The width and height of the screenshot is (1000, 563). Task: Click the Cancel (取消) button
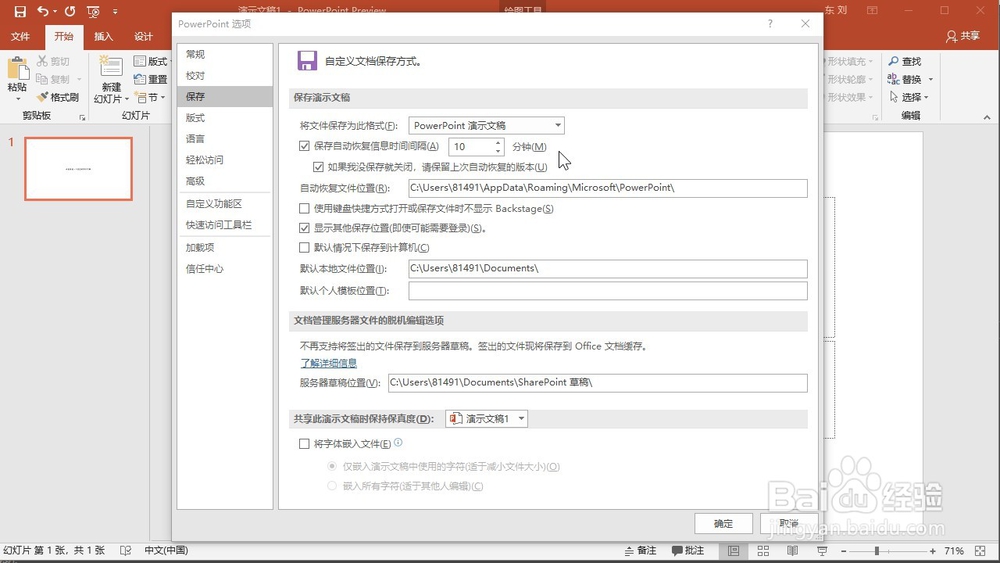click(789, 523)
